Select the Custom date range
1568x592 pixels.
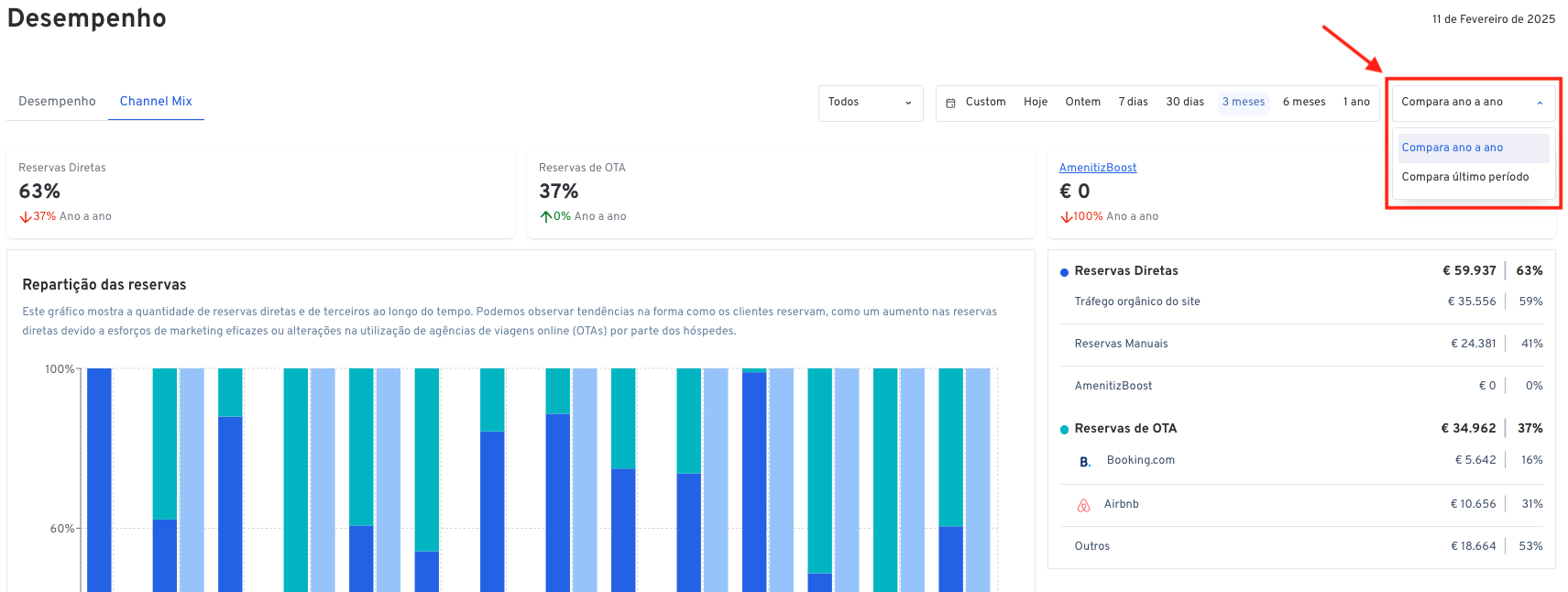(985, 103)
